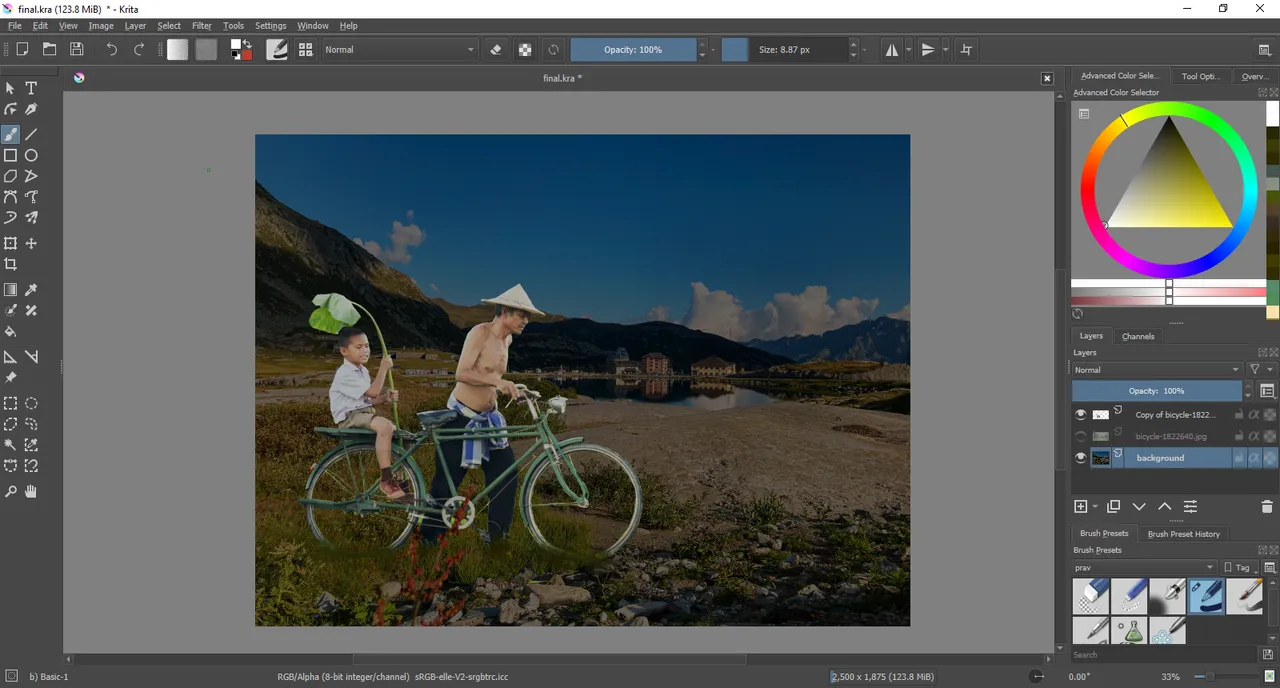
Task: Switch to the Tool Options tab
Action: tap(1201, 76)
